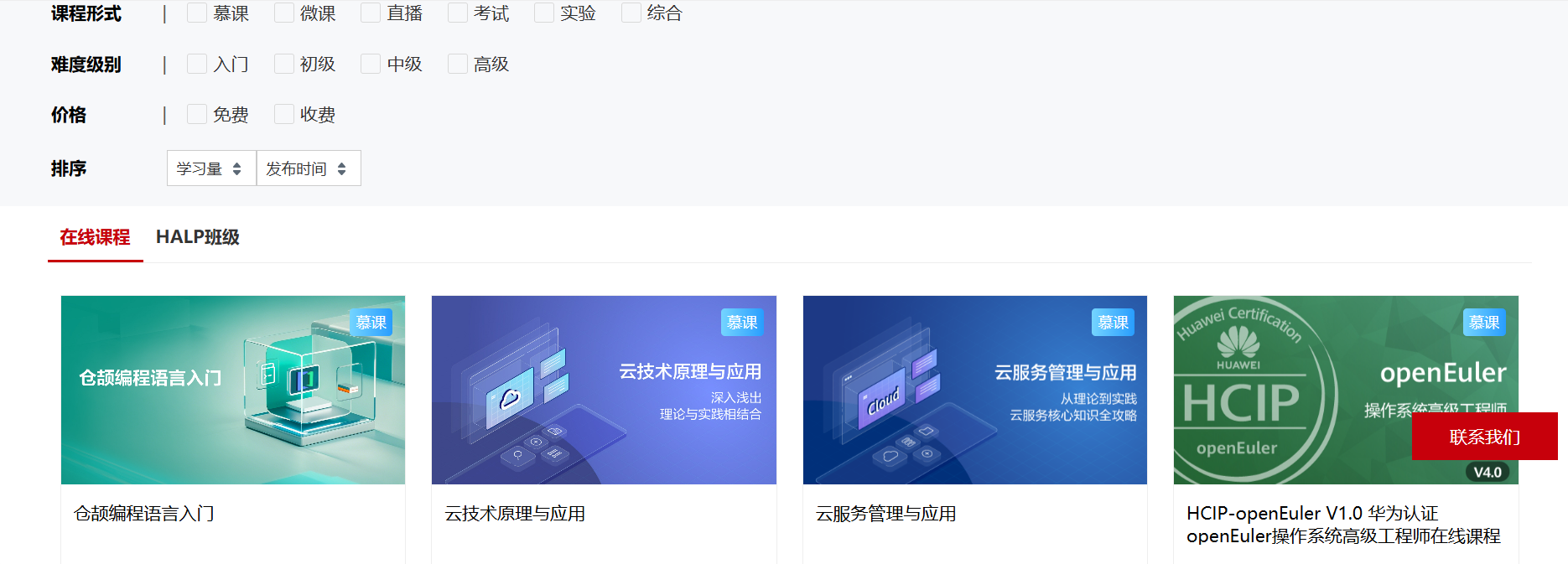Click the HCIP-openEuler V1.0 course title
1568x564 pixels.
tap(1343, 525)
